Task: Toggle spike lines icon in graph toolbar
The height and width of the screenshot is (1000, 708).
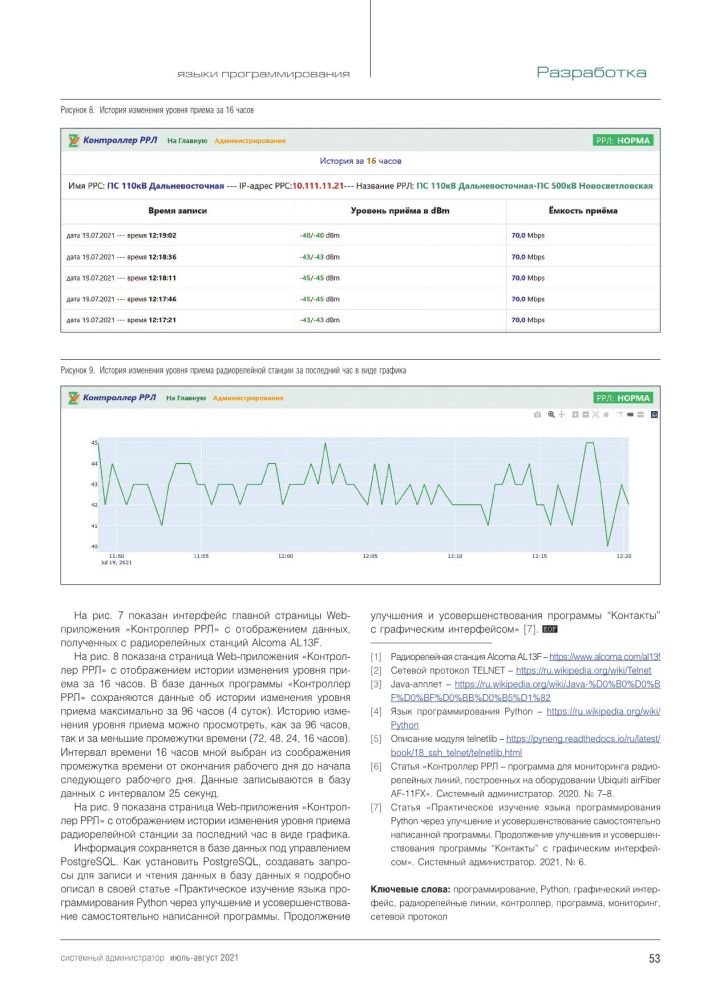Action: click(x=619, y=415)
